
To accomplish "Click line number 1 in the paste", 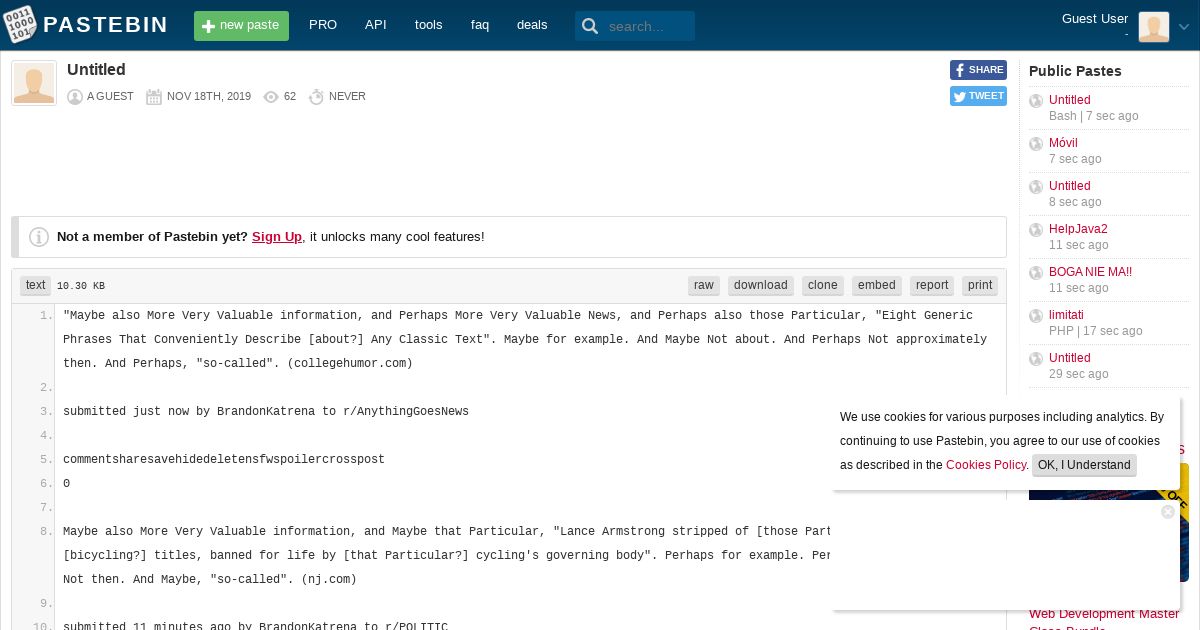I will coord(46,316).
